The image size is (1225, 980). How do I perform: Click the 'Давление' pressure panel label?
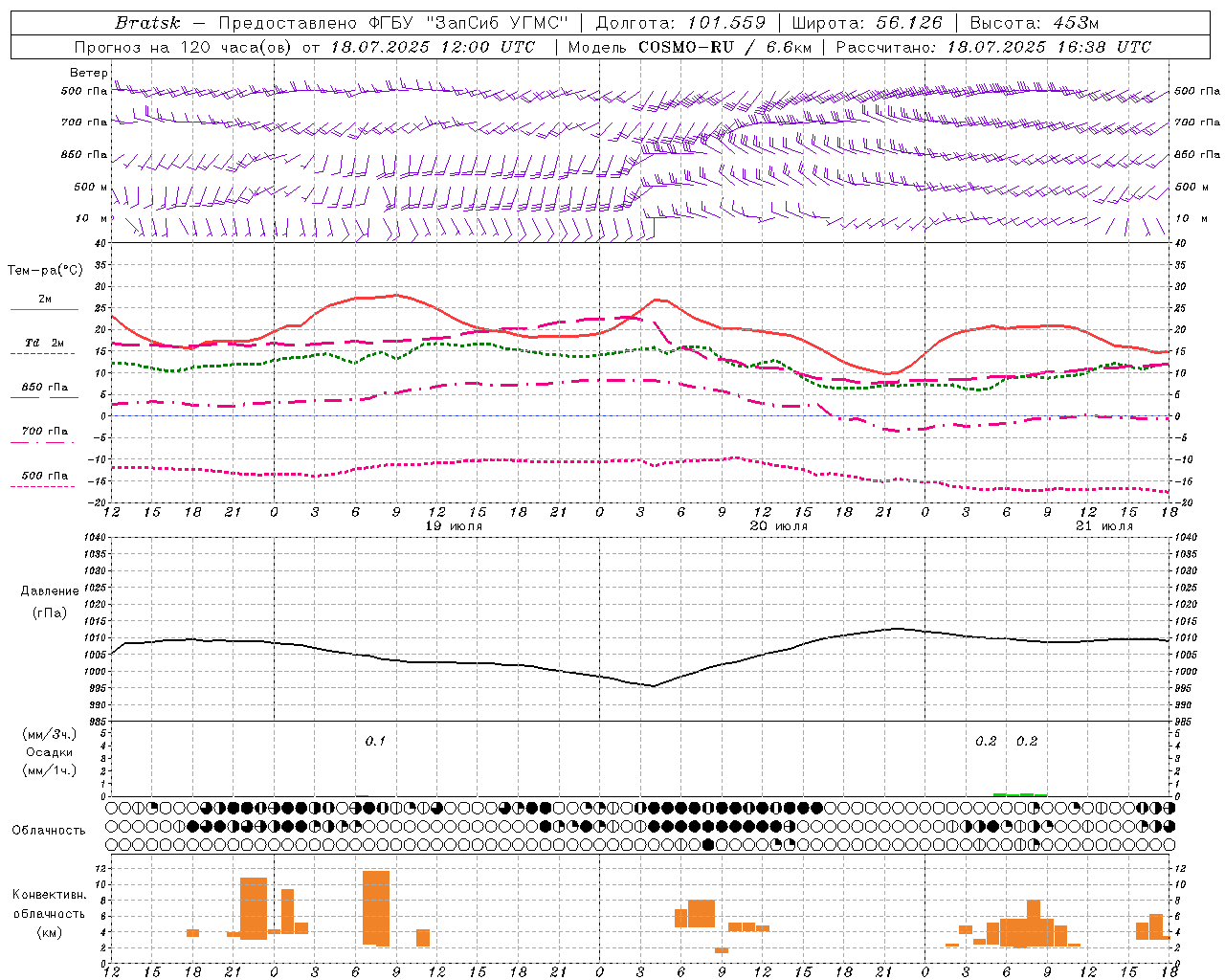point(50,591)
